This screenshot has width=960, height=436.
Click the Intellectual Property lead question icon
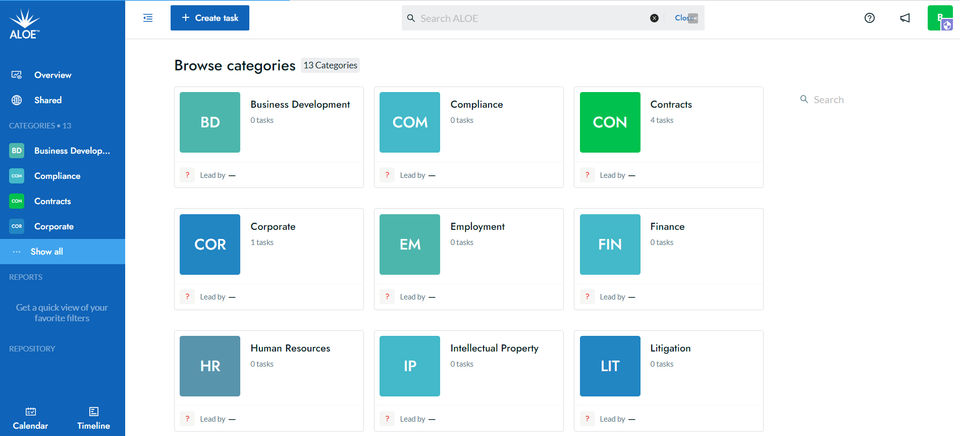click(387, 419)
